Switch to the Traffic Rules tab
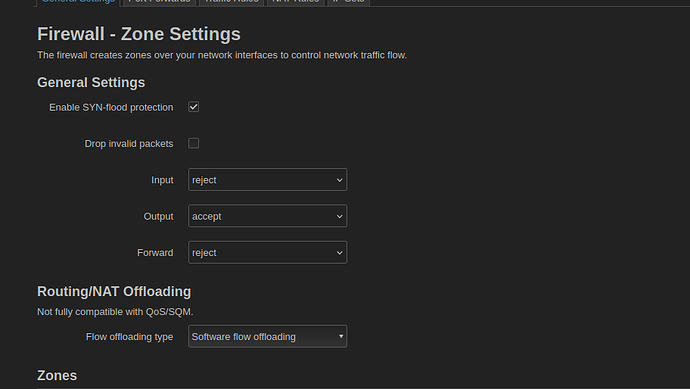 pos(231,2)
